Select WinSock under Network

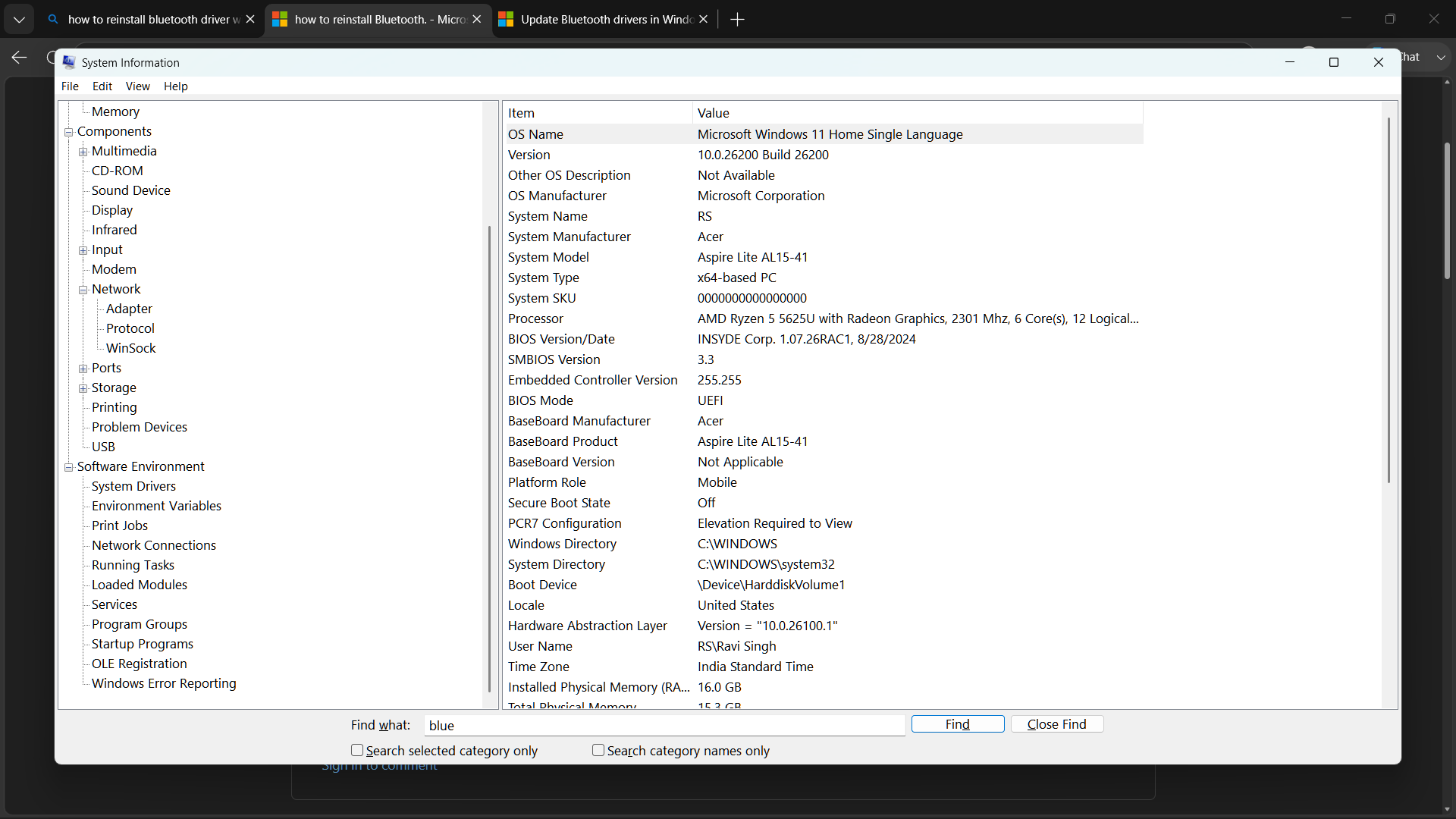131,348
